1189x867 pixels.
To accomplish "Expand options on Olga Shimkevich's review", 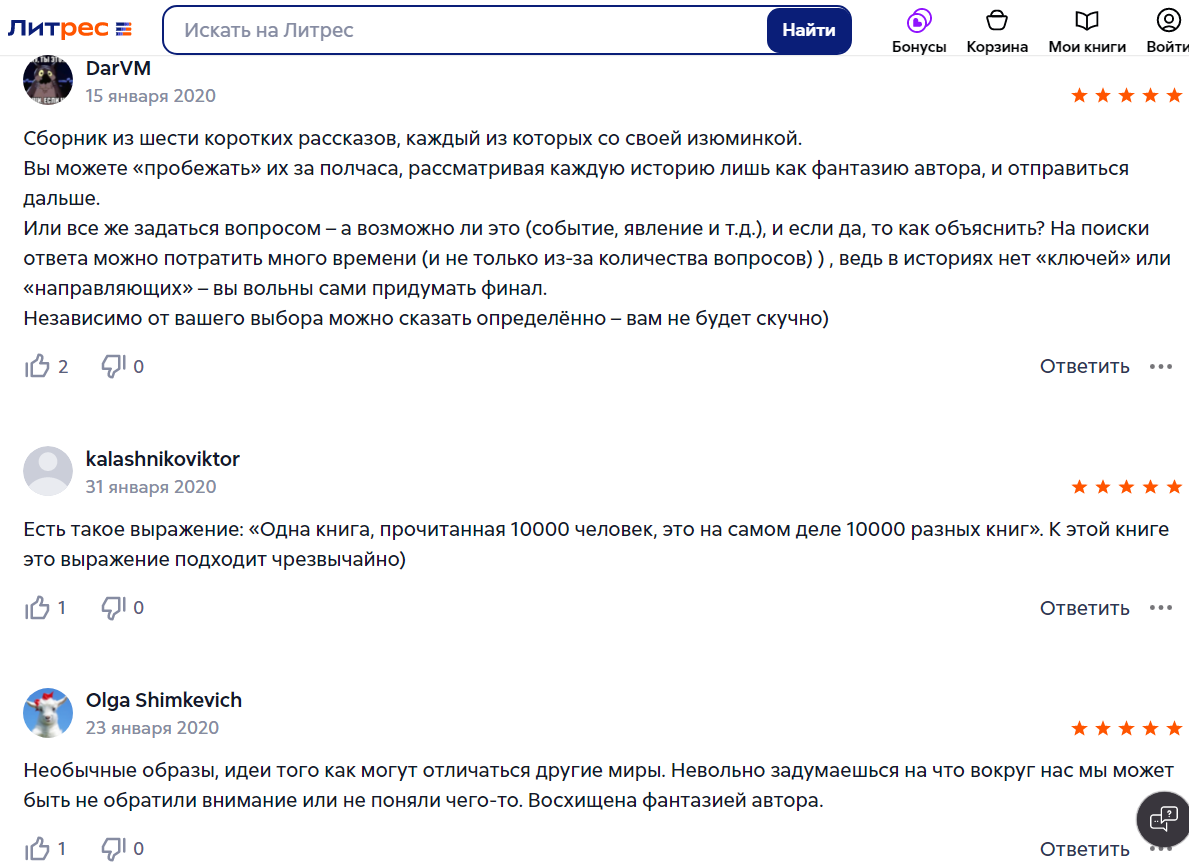I will 1160,849.
